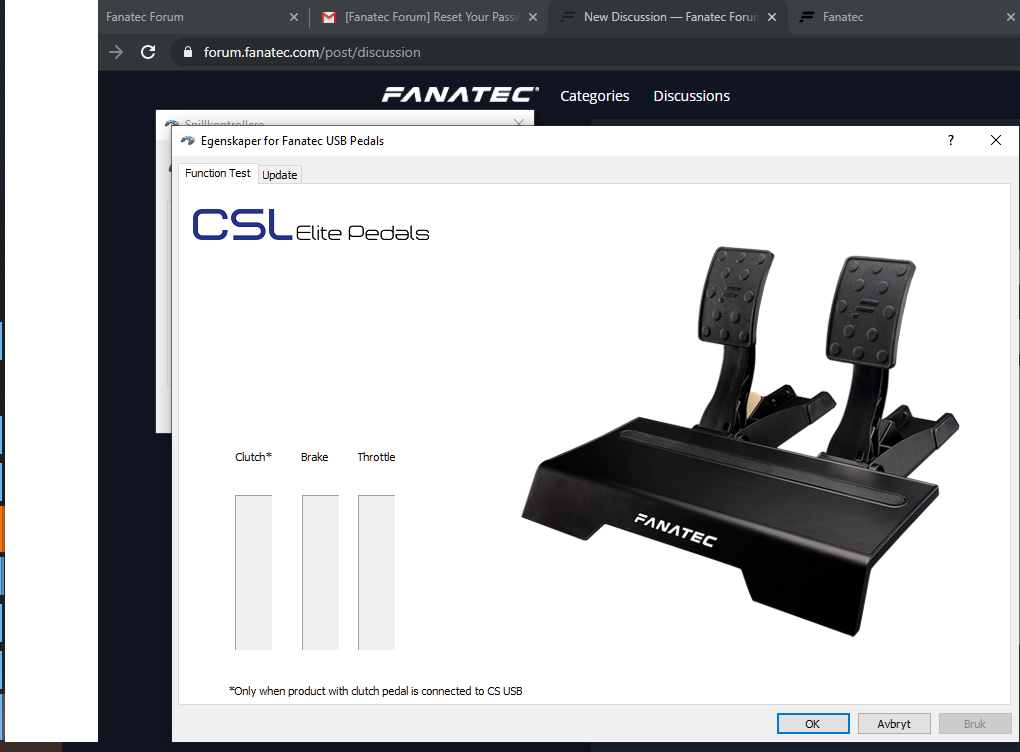Close the Spillkontrollere window behind the dialog
This screenshot has height=752, width=1020.
click(518, 122)
